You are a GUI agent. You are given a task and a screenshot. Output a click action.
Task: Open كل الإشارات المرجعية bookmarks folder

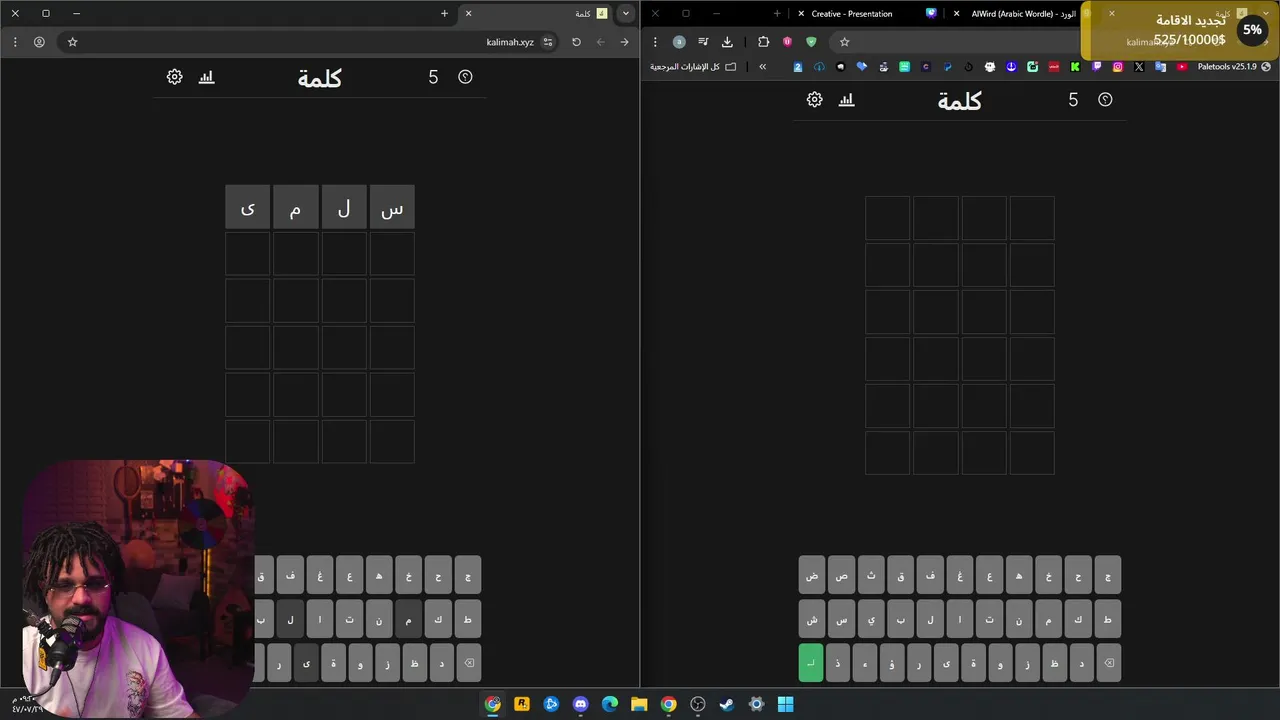(x=693, y=67)
